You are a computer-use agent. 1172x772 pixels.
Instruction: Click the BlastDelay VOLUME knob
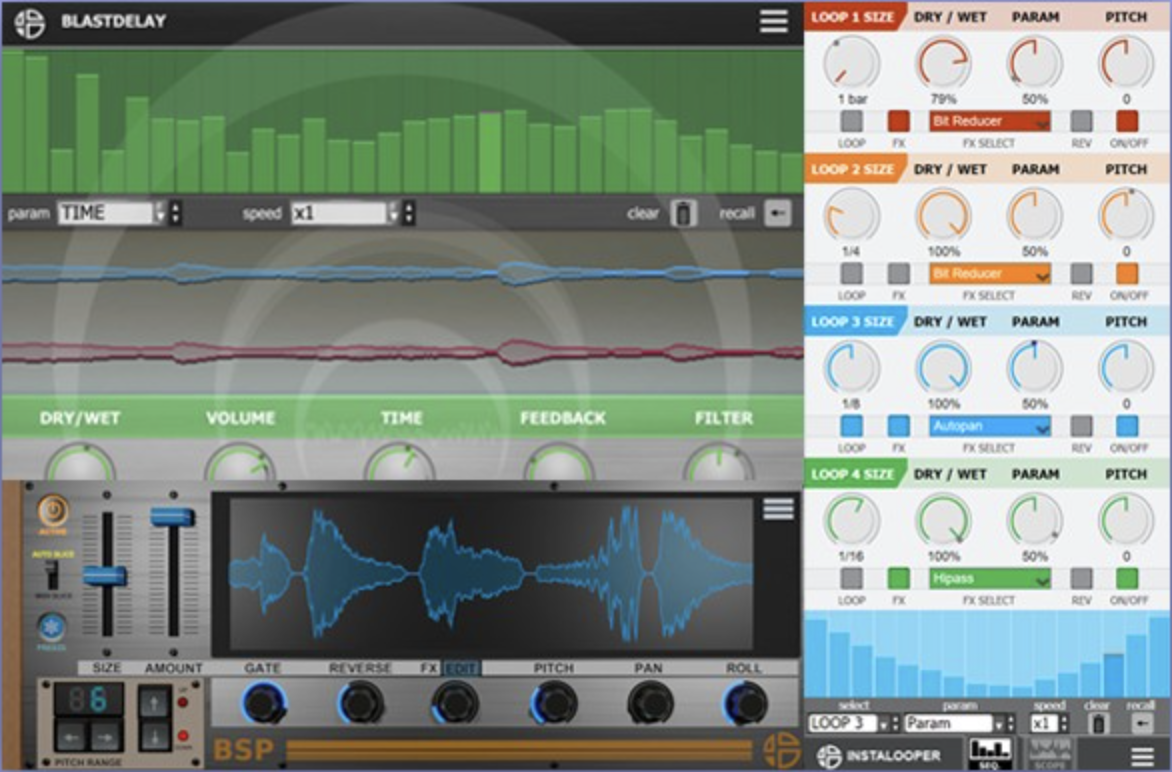[x=240, y=463]
